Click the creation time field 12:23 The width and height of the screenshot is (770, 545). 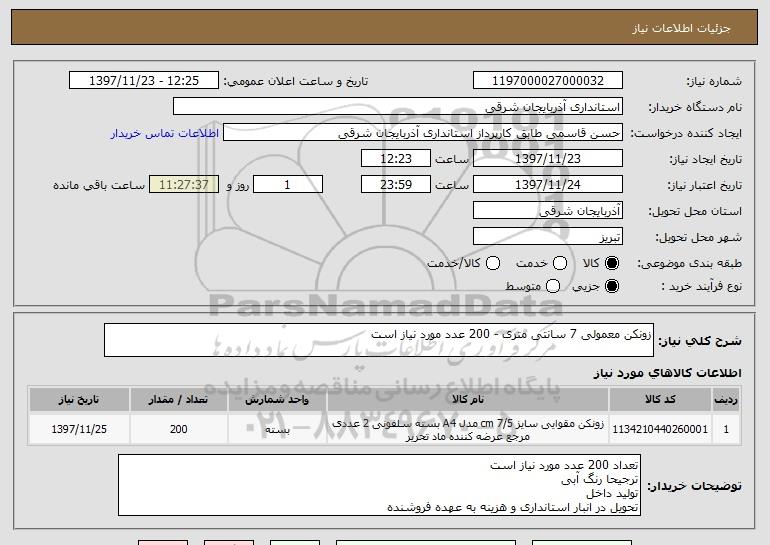396,159
